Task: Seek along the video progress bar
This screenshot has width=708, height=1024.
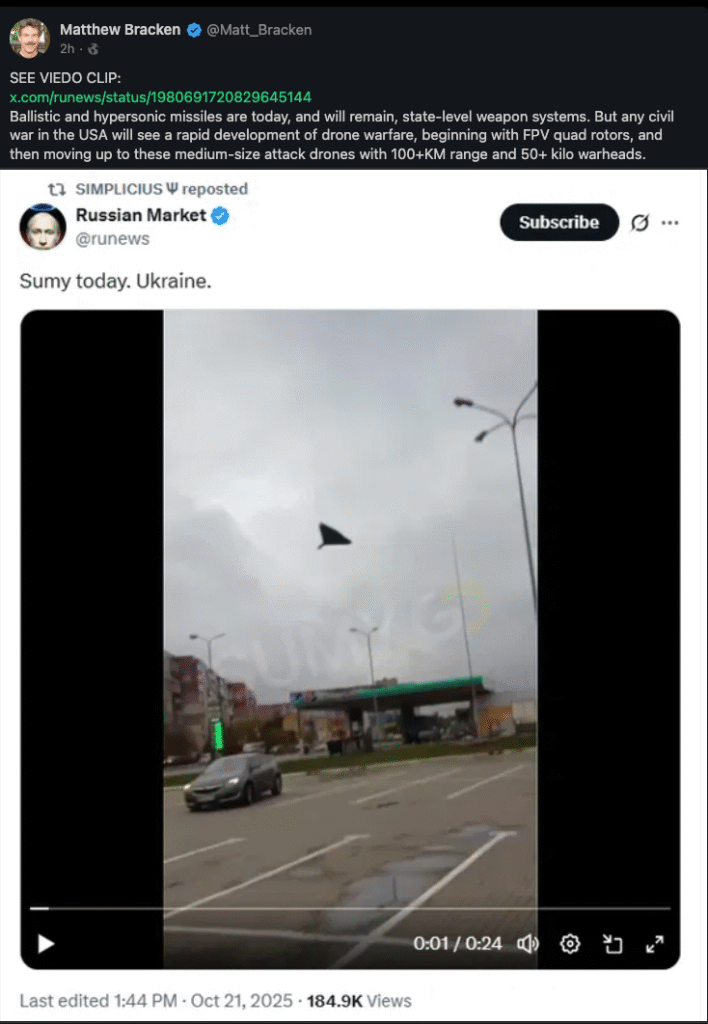Action: [350, 908]
